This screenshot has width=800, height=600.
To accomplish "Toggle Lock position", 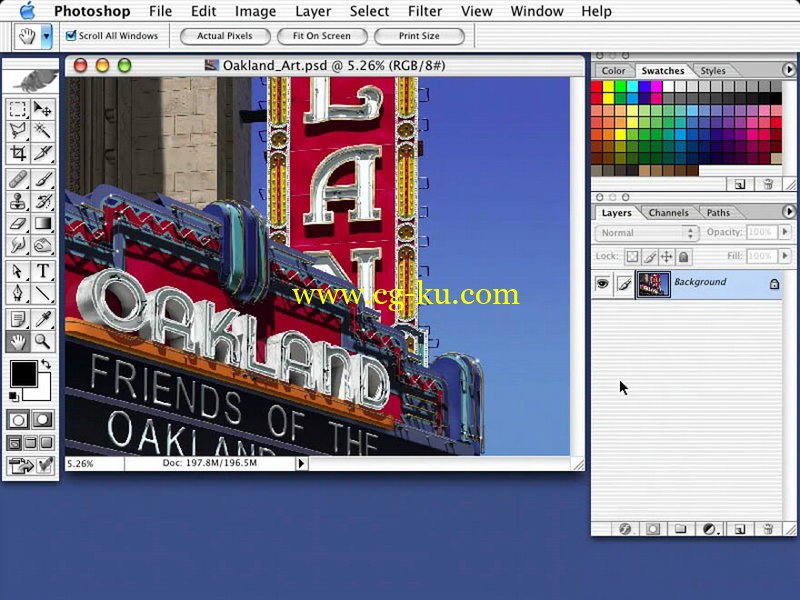I will (666, 256).
